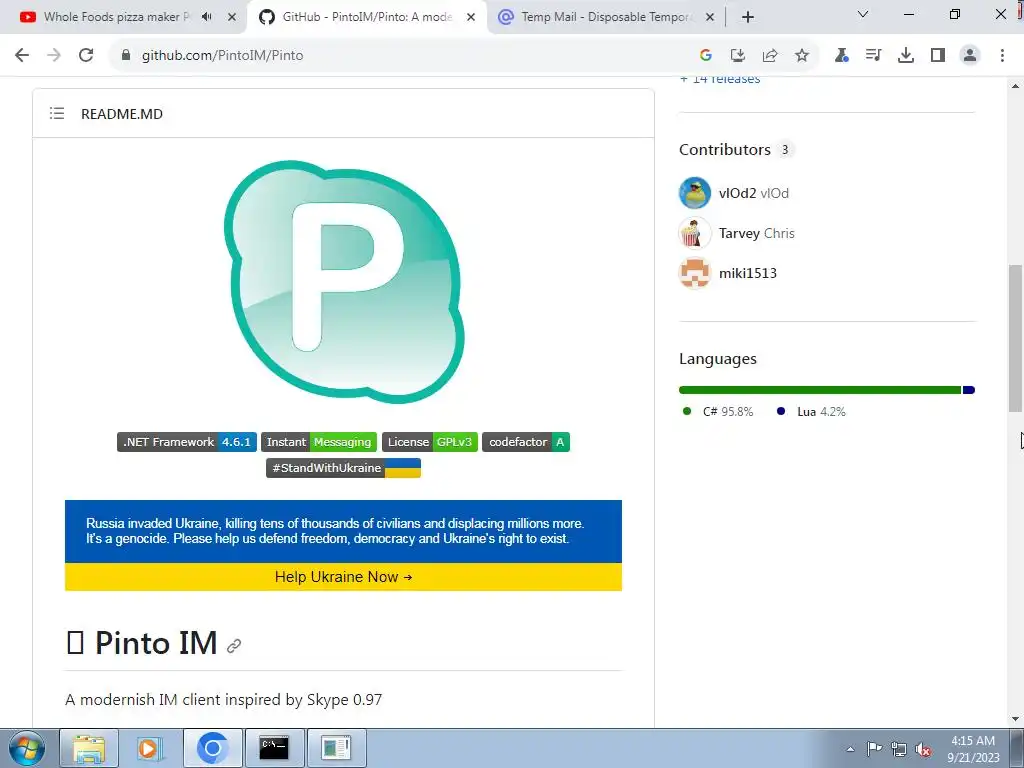This screenshot has height=768, width=1024.
Task: Filter by Lua 4.2% language
Action: (x=811, y=411)
